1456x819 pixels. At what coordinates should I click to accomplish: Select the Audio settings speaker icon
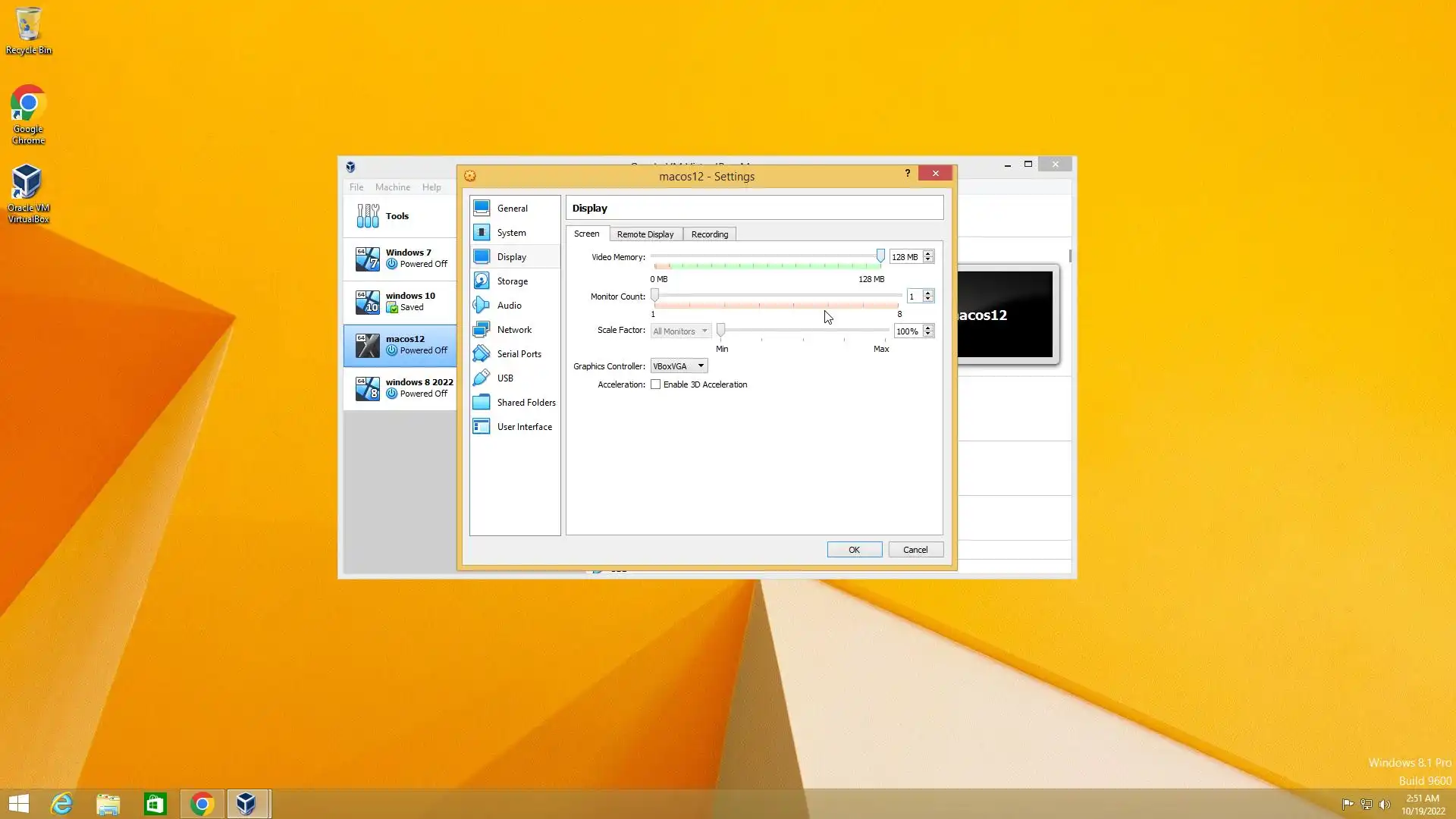(x=482, y=305)
